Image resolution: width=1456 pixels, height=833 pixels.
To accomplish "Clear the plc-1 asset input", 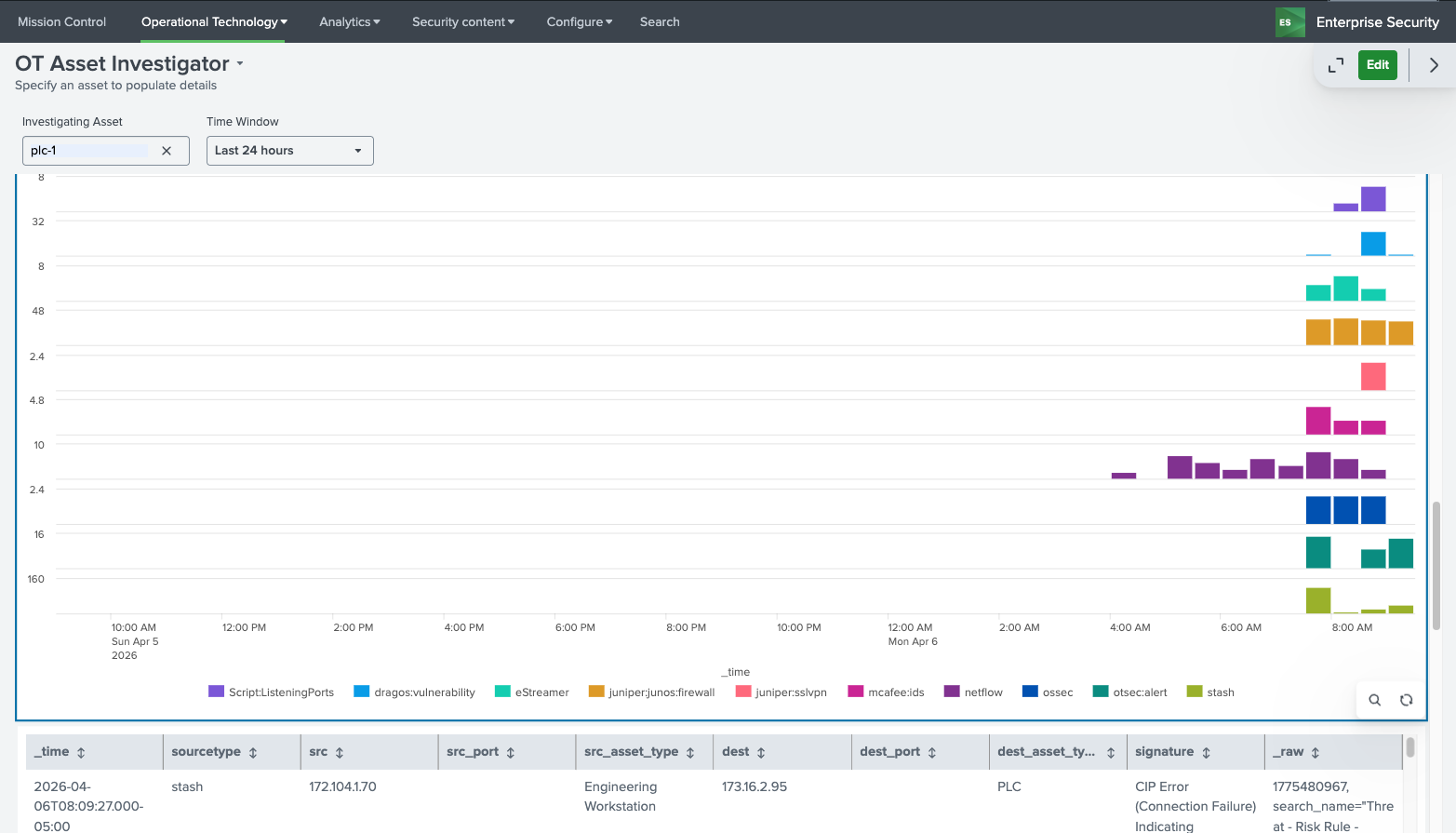I will 167,151.
